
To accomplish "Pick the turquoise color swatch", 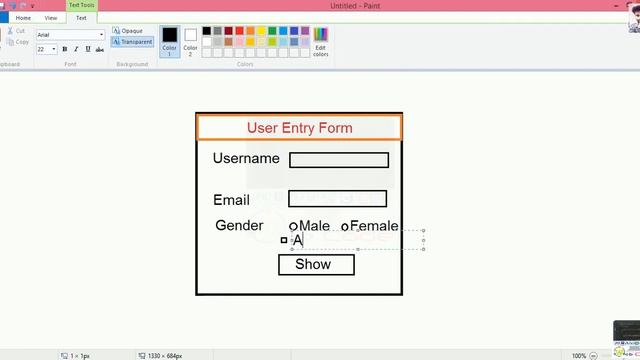I will [283, 31].
